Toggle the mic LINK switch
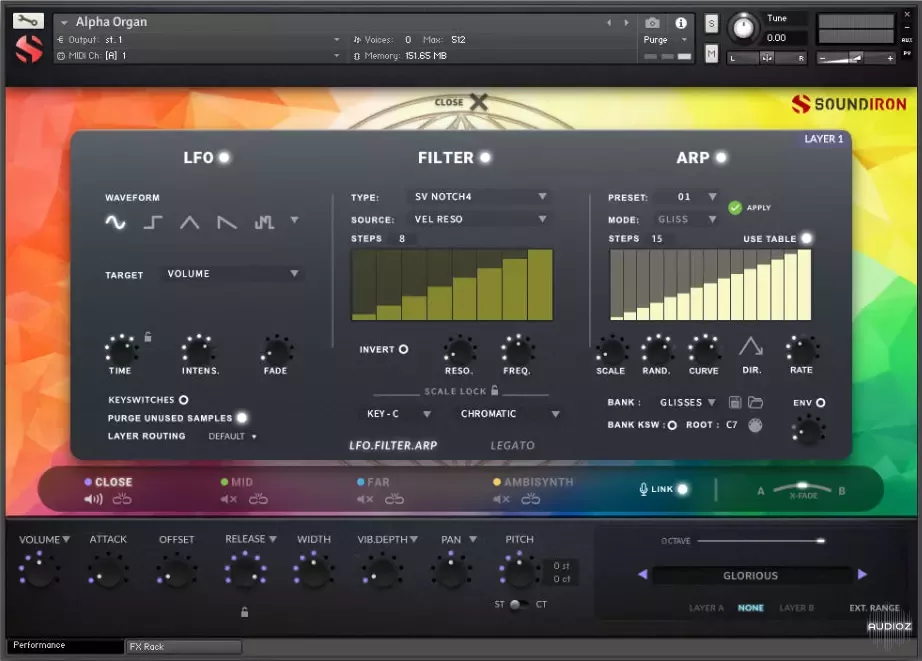The width and height of the screenshot is (922, 661). coord(682,489)
